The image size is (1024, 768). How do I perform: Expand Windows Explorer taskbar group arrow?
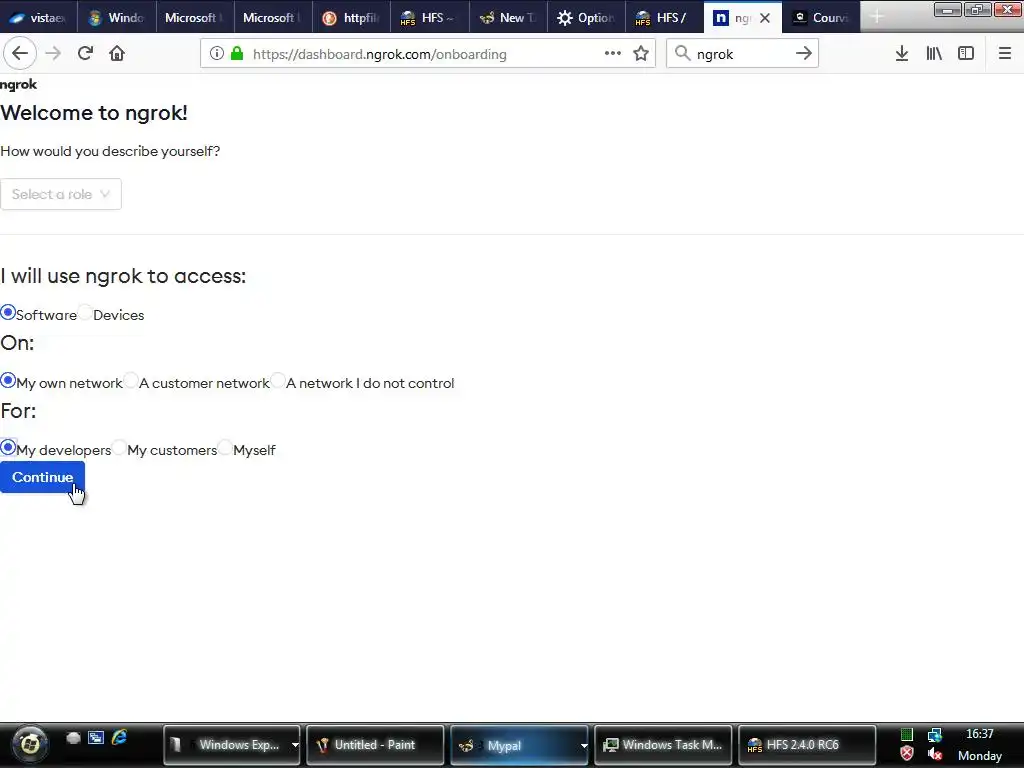tap(295, 745)
